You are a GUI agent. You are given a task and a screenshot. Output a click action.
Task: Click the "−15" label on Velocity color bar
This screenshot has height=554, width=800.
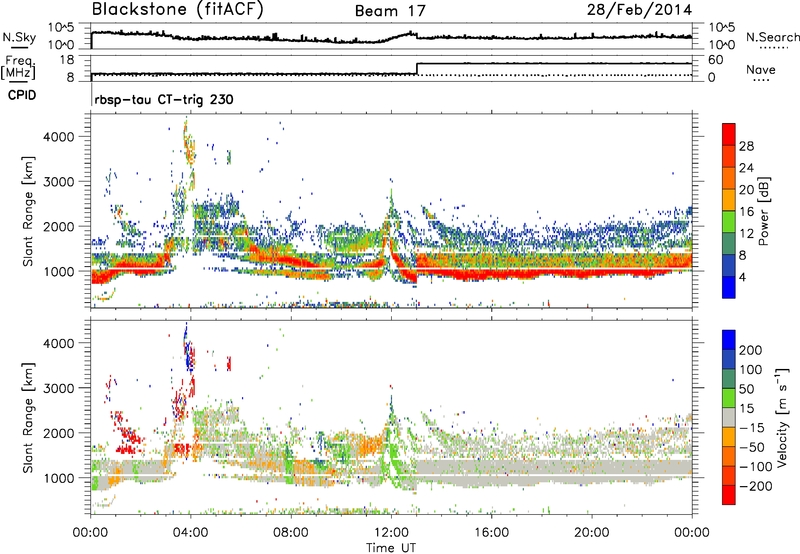pyautogui.click(x=751, y=428)
